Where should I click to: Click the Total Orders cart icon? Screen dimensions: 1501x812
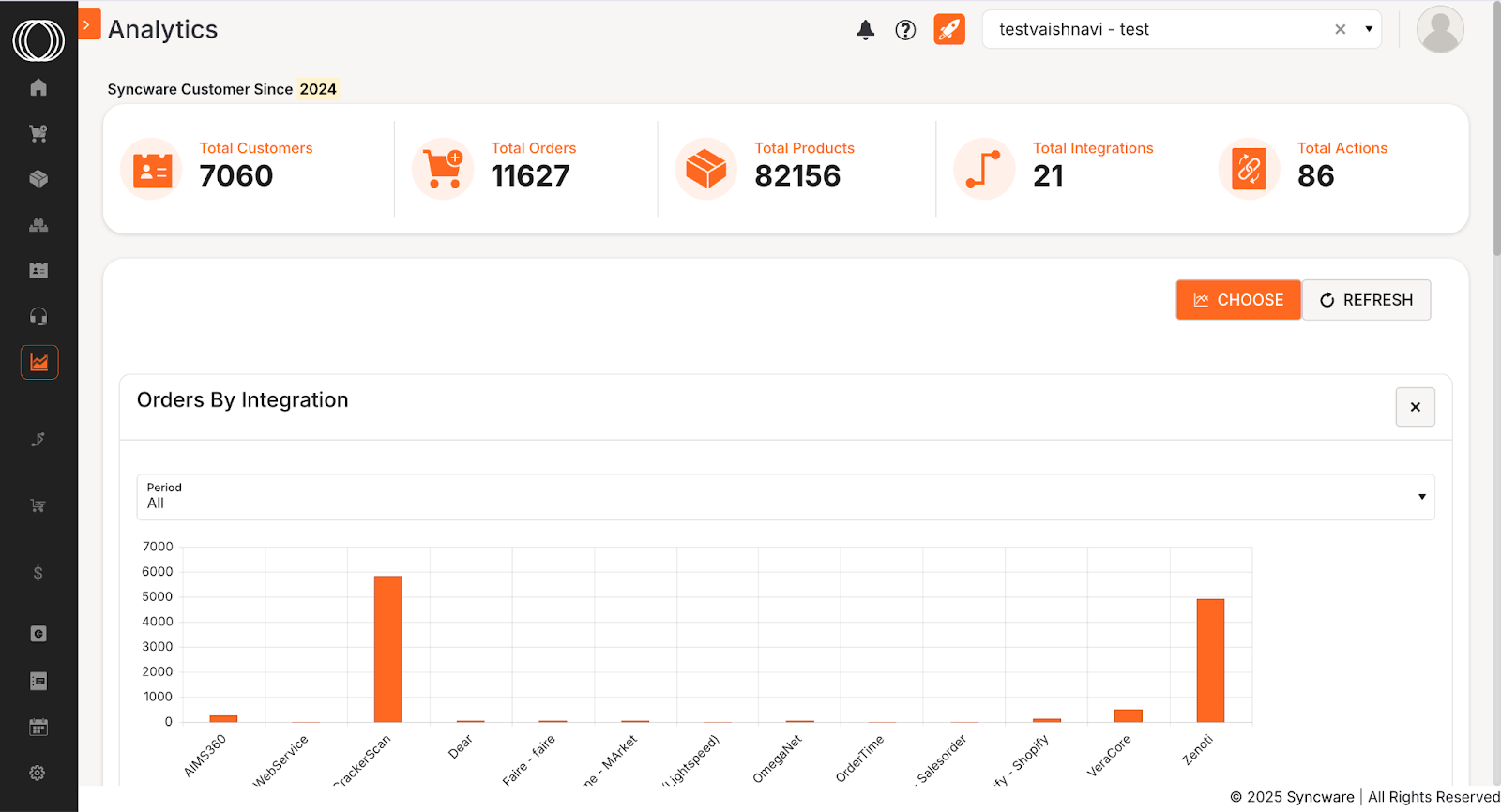[443, 170]
